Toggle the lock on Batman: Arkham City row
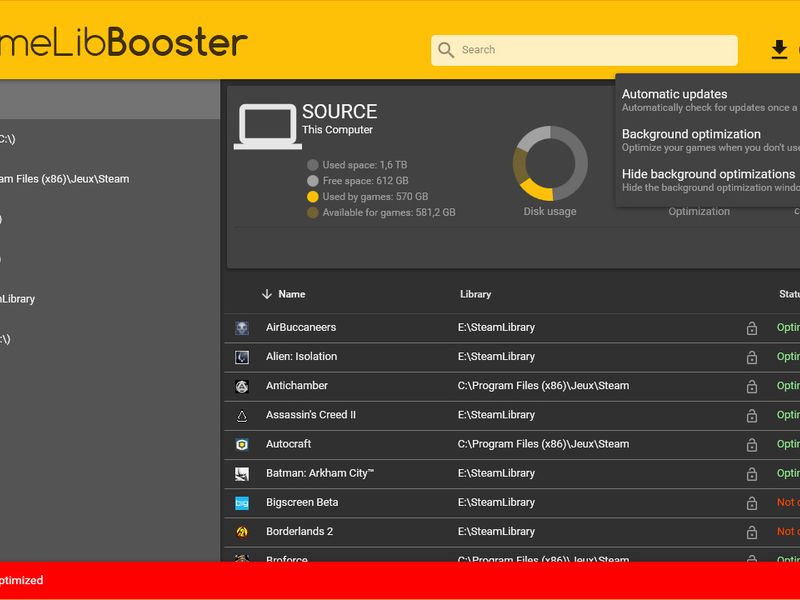 (752, 474)
